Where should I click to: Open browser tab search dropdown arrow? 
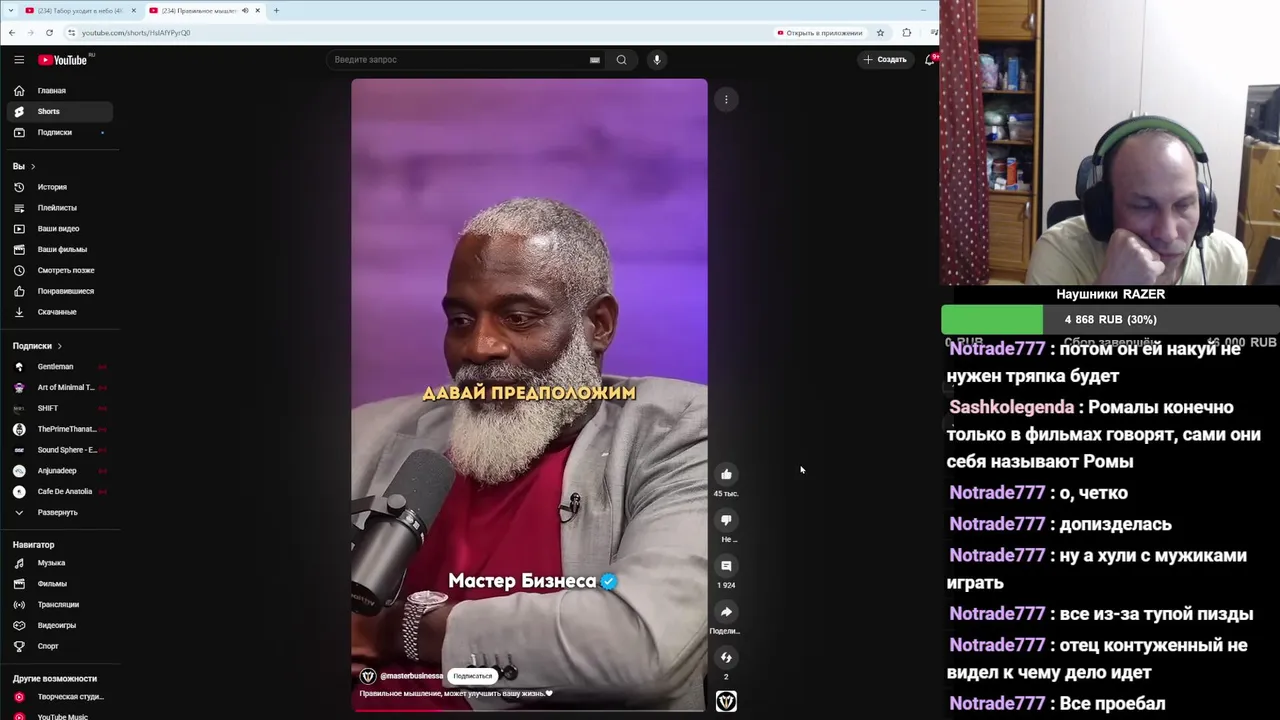coord(11,11)
